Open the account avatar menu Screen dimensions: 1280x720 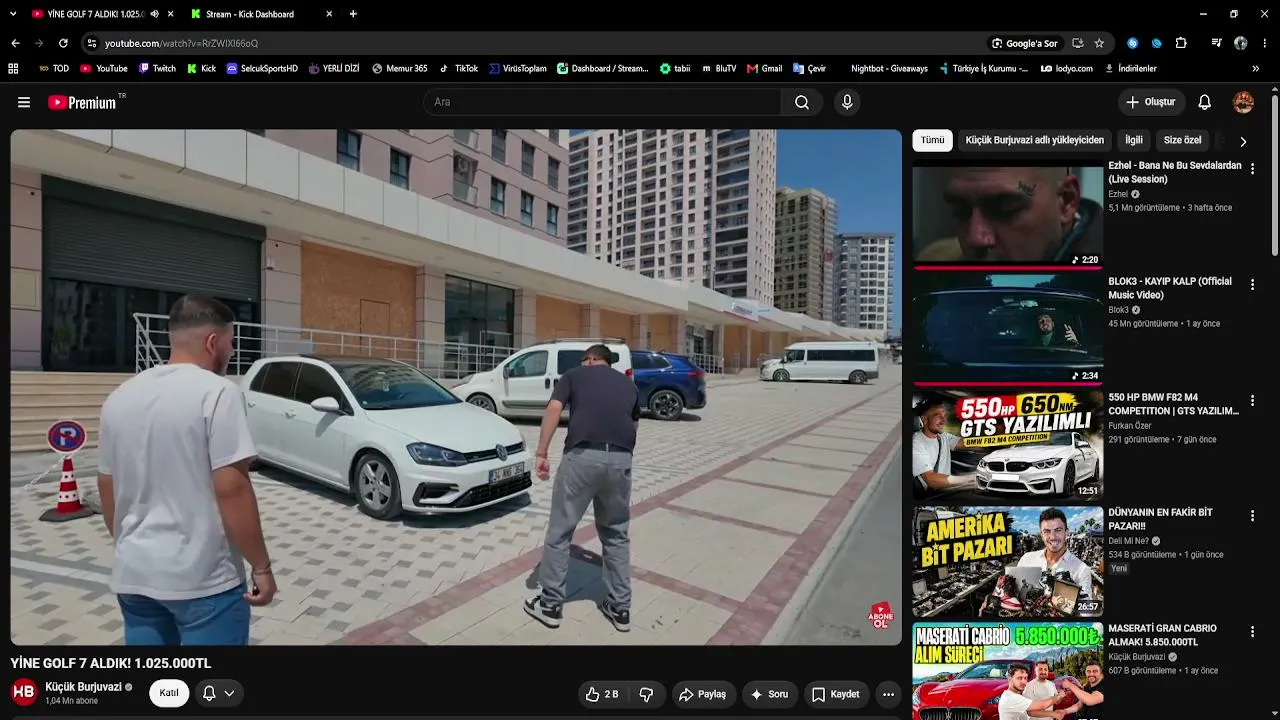pyautogui.click(x=1244, y=102)
